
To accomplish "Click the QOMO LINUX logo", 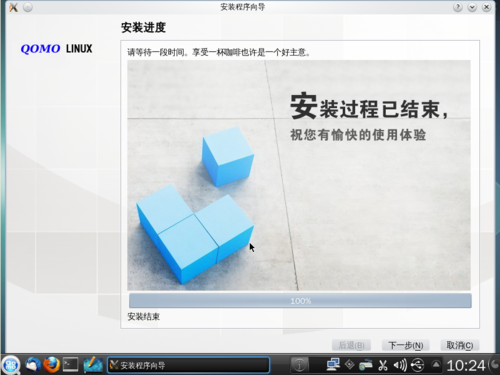I will coord(56,49).
